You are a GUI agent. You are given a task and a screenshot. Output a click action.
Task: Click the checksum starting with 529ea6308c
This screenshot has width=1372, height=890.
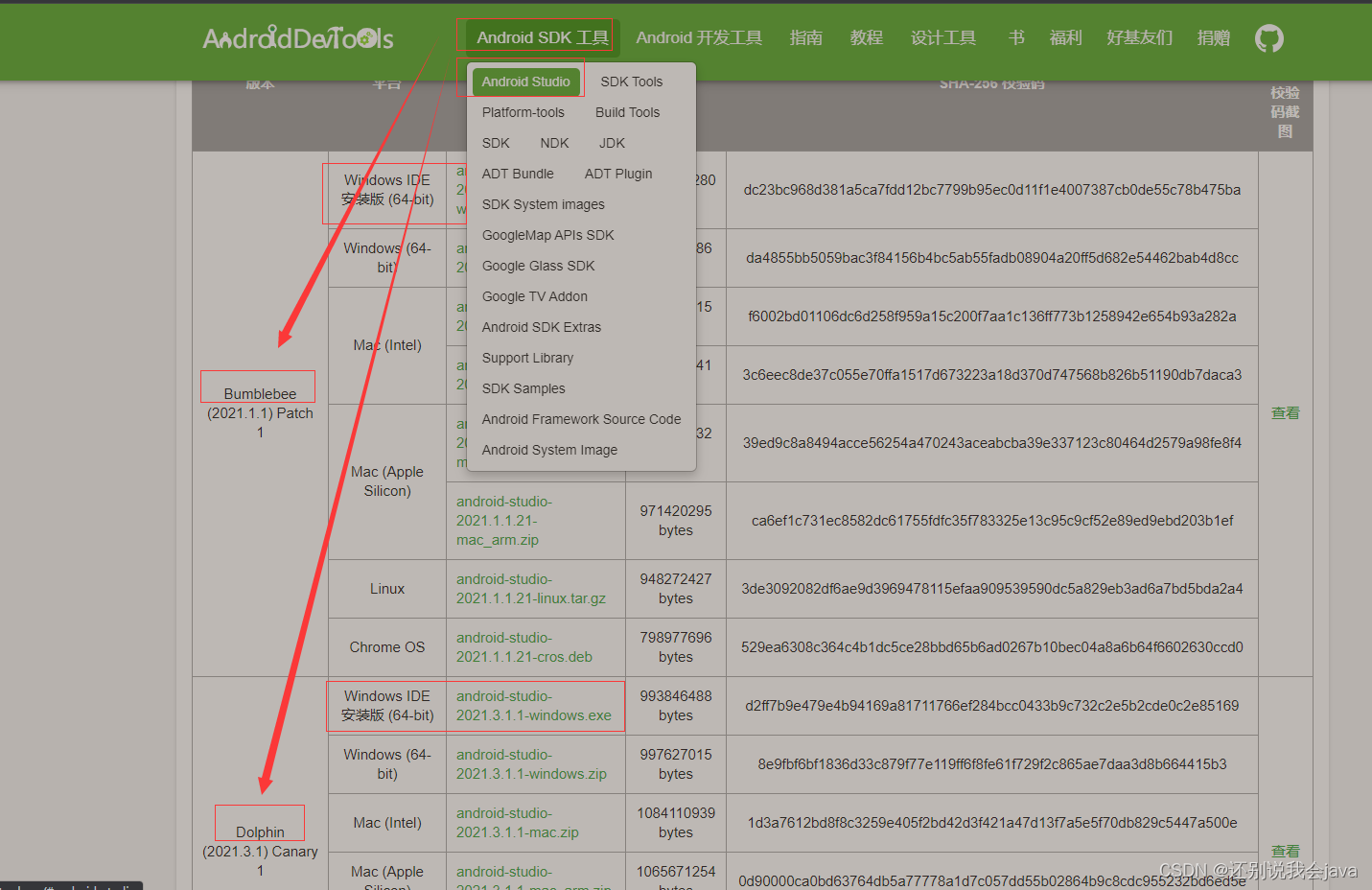click(x=992, y=647)
